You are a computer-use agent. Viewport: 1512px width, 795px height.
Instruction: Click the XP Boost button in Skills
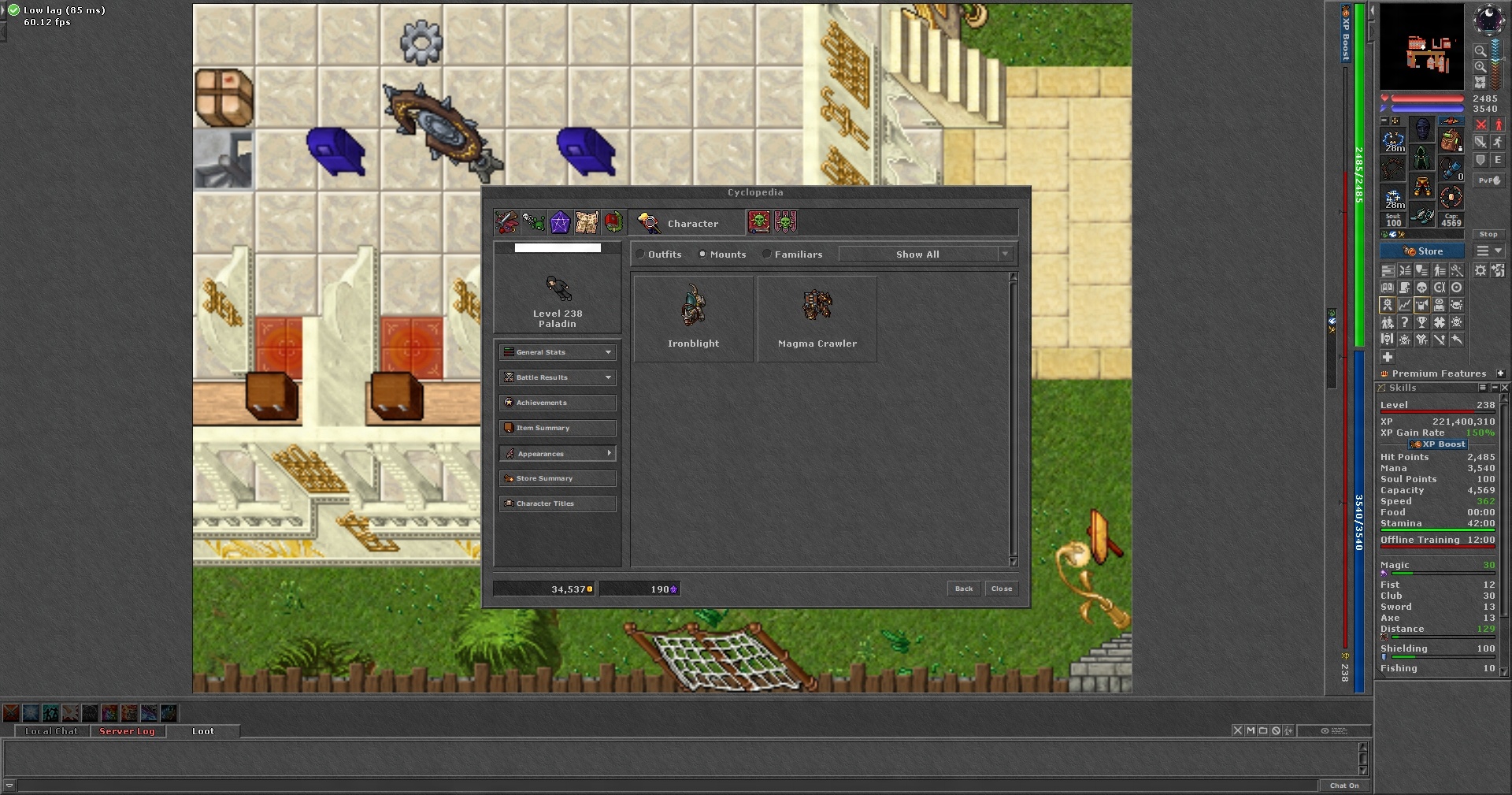coord(1437,444)
